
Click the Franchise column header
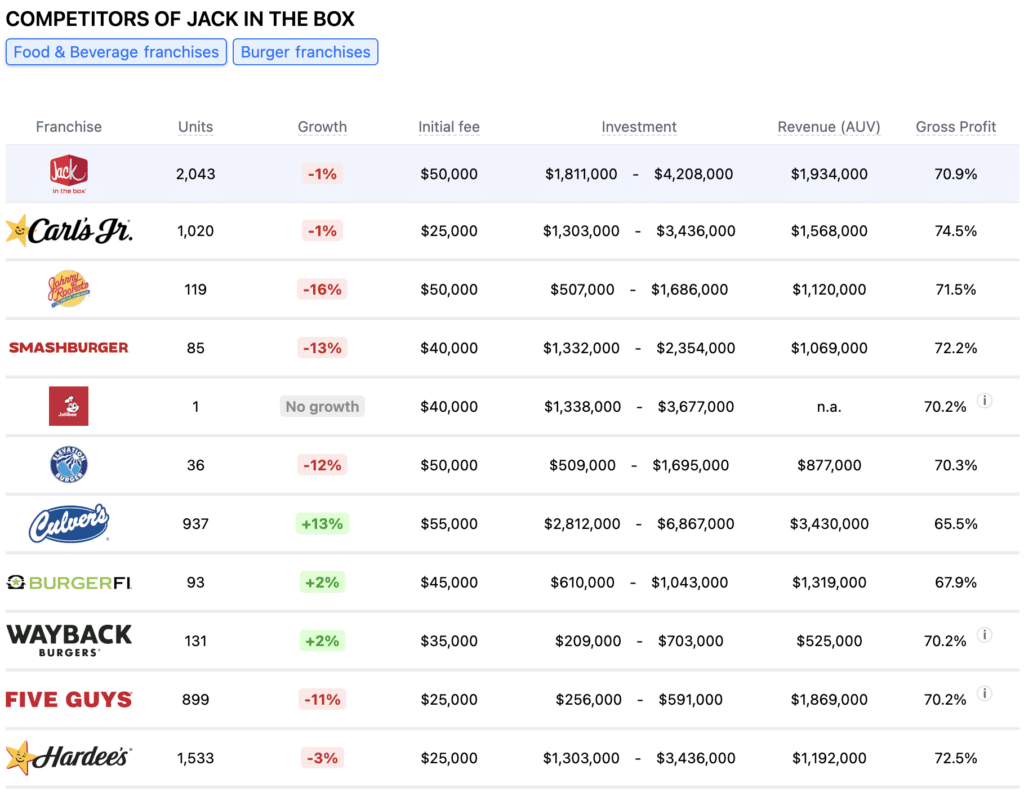coord(69,127)
